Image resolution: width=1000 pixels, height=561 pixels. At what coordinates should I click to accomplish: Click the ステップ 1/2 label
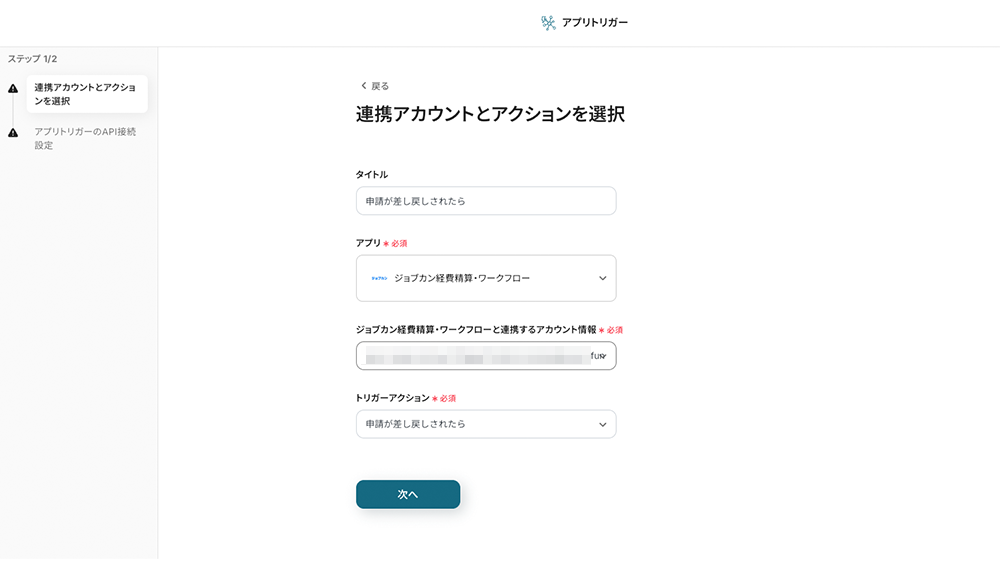pyautogui.click(x=32, y=59)
